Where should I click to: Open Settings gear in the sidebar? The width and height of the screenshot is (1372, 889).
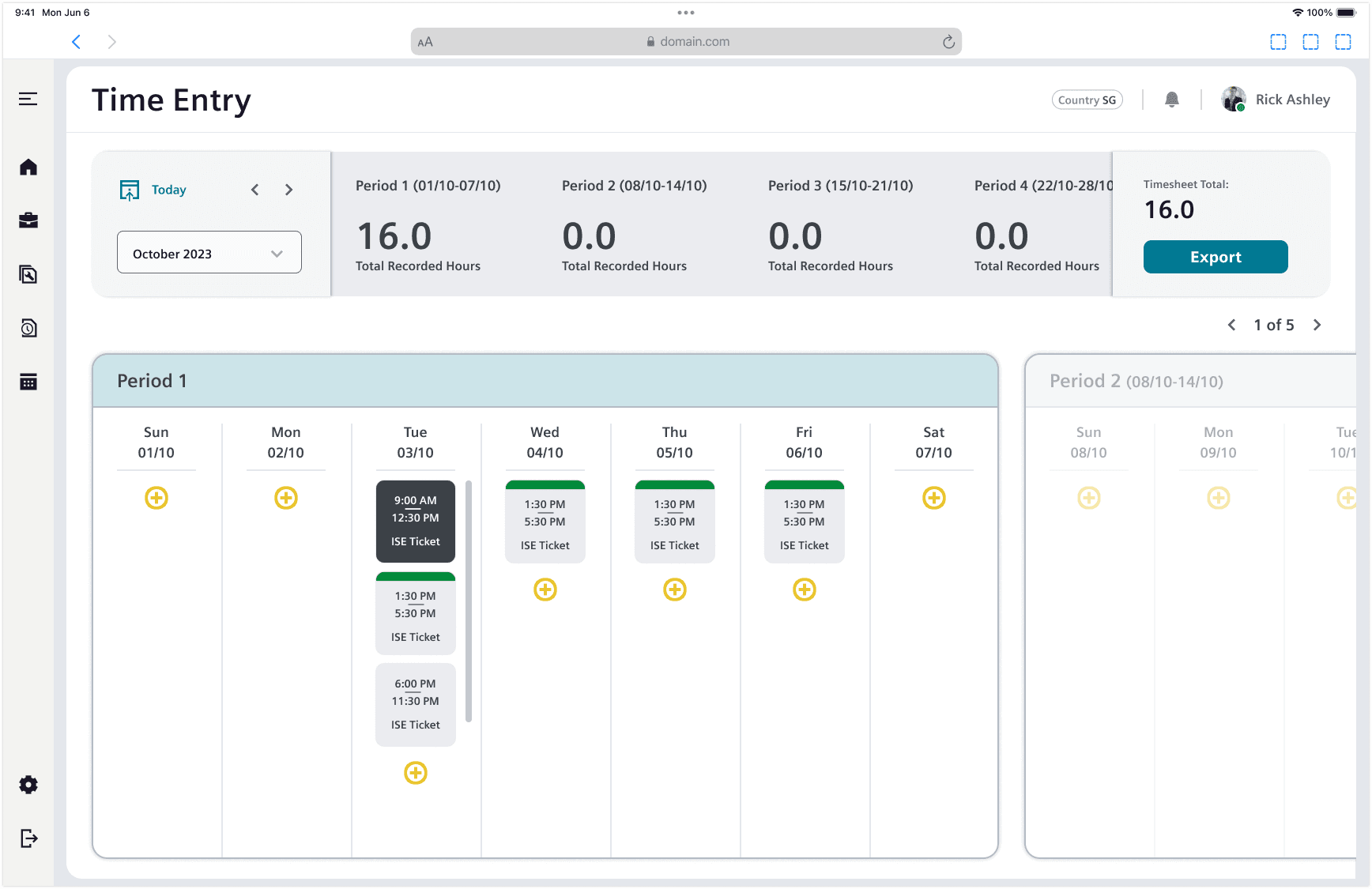28,785
